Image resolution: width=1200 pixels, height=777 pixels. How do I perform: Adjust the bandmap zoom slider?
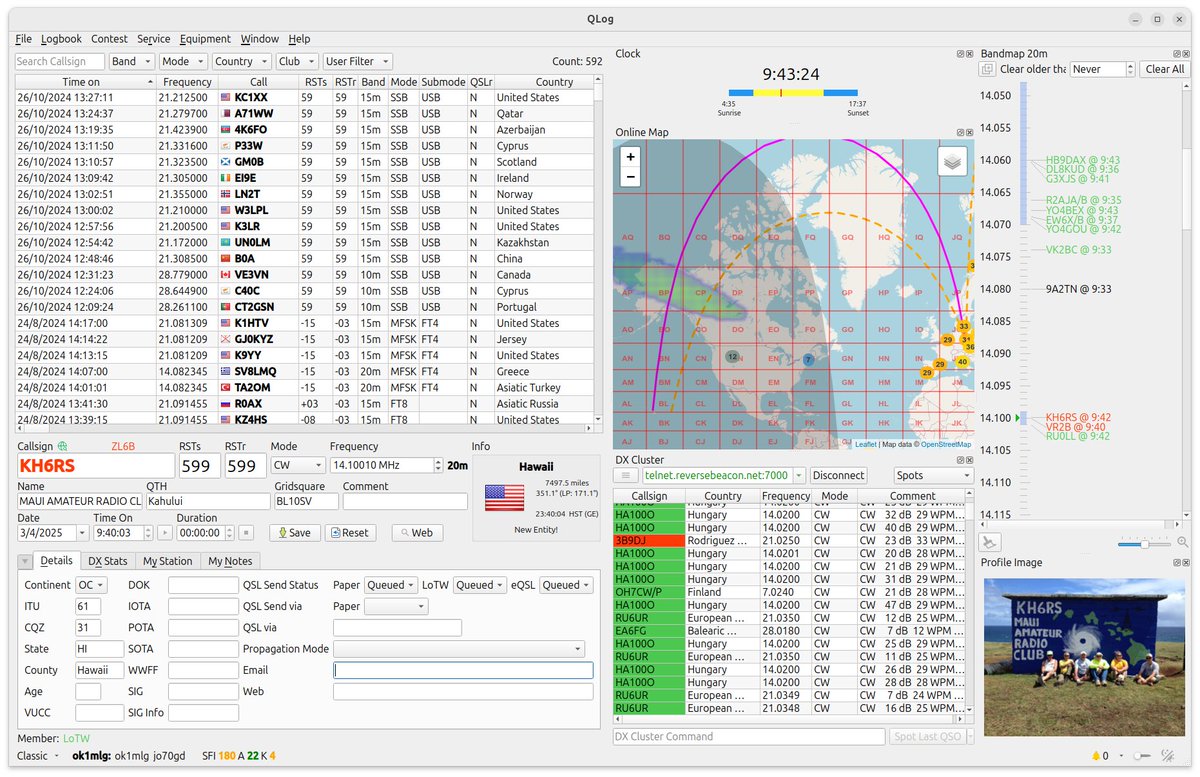click(x=1145, y=544)
